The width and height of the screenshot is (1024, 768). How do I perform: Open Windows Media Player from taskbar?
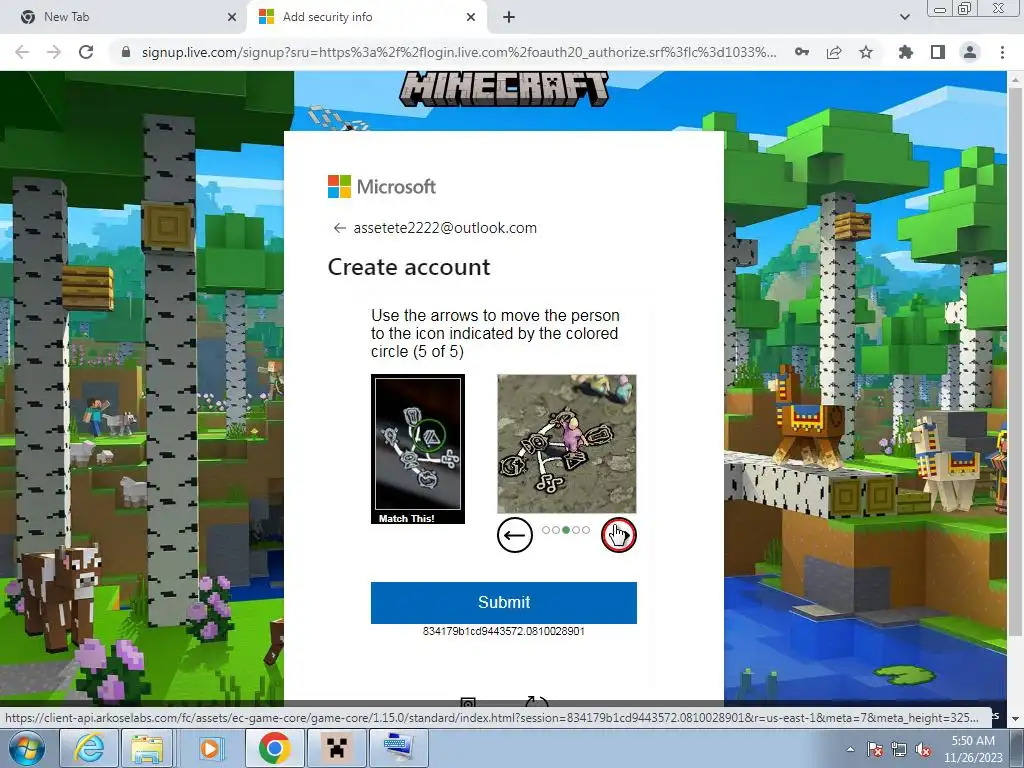click(x=210, y=748)
